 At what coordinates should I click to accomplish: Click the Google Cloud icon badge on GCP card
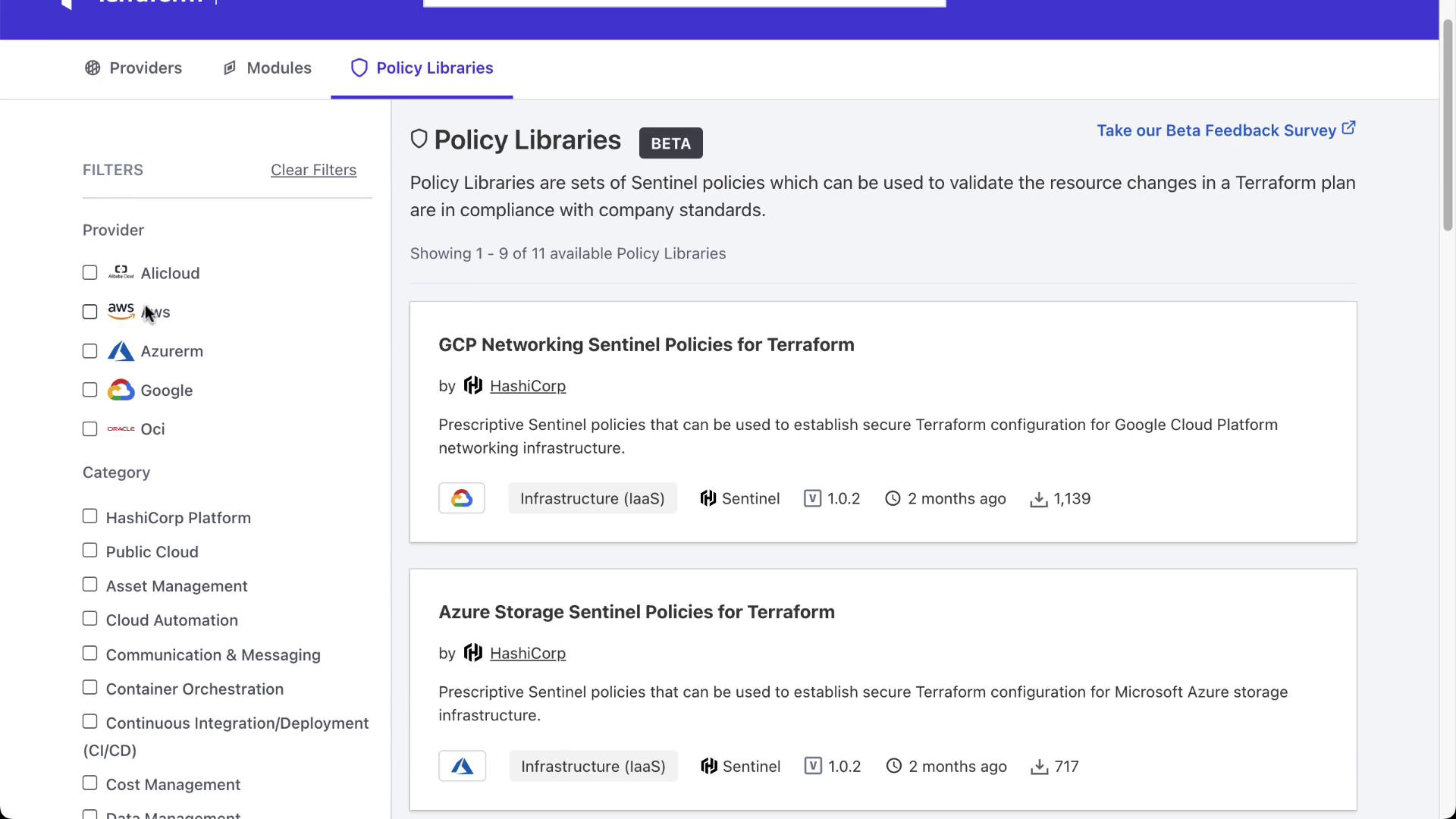click(461, 498)
